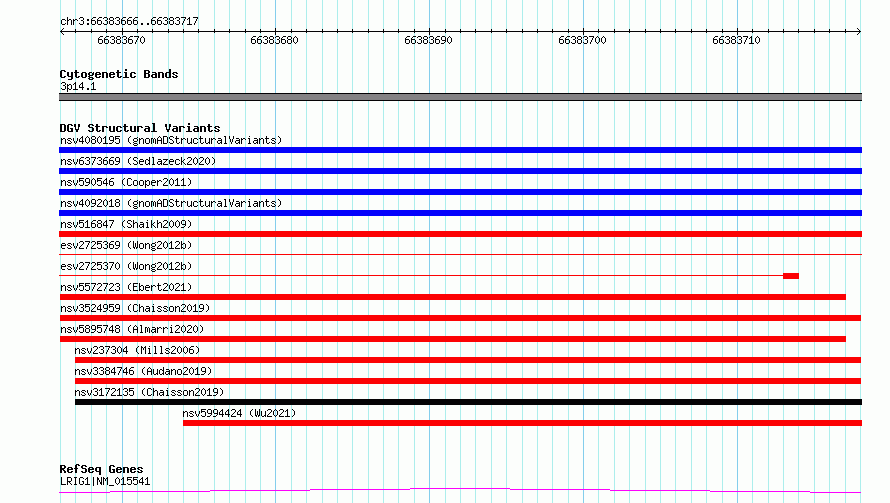
Task: Click the red bar for nsv3384746
Action: coord(468,381)
